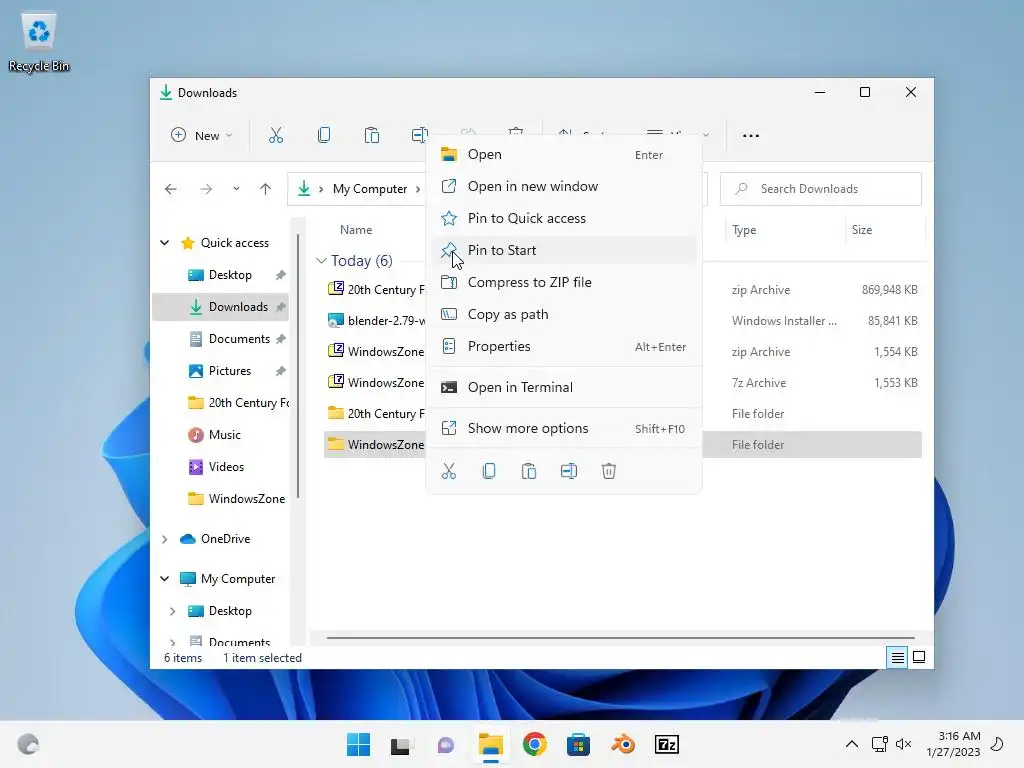Open the Windows Start button
Screen dimensions: 1024x768
point(358,744)
